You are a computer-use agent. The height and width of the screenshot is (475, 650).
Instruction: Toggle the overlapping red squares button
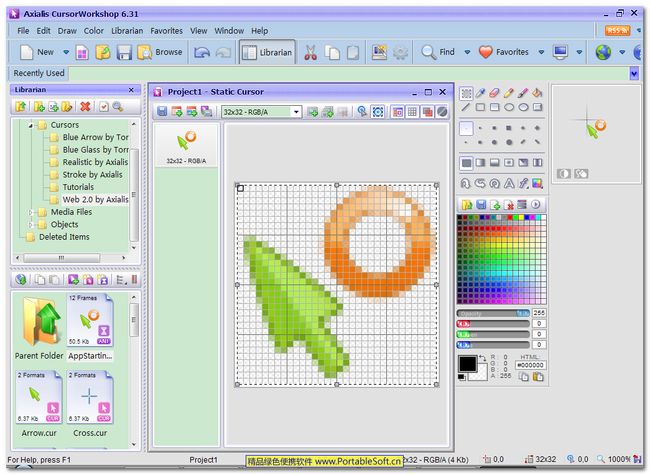pos(427,111)
